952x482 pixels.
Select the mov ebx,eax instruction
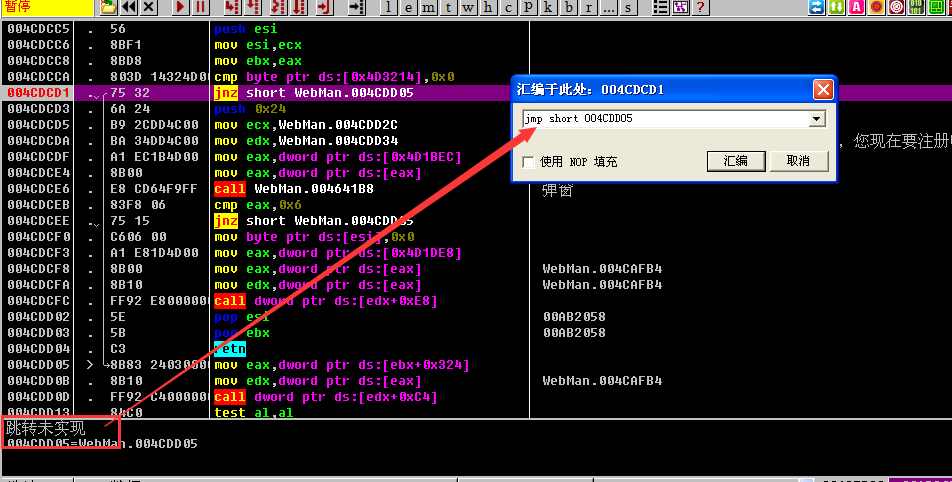(257, 61)
